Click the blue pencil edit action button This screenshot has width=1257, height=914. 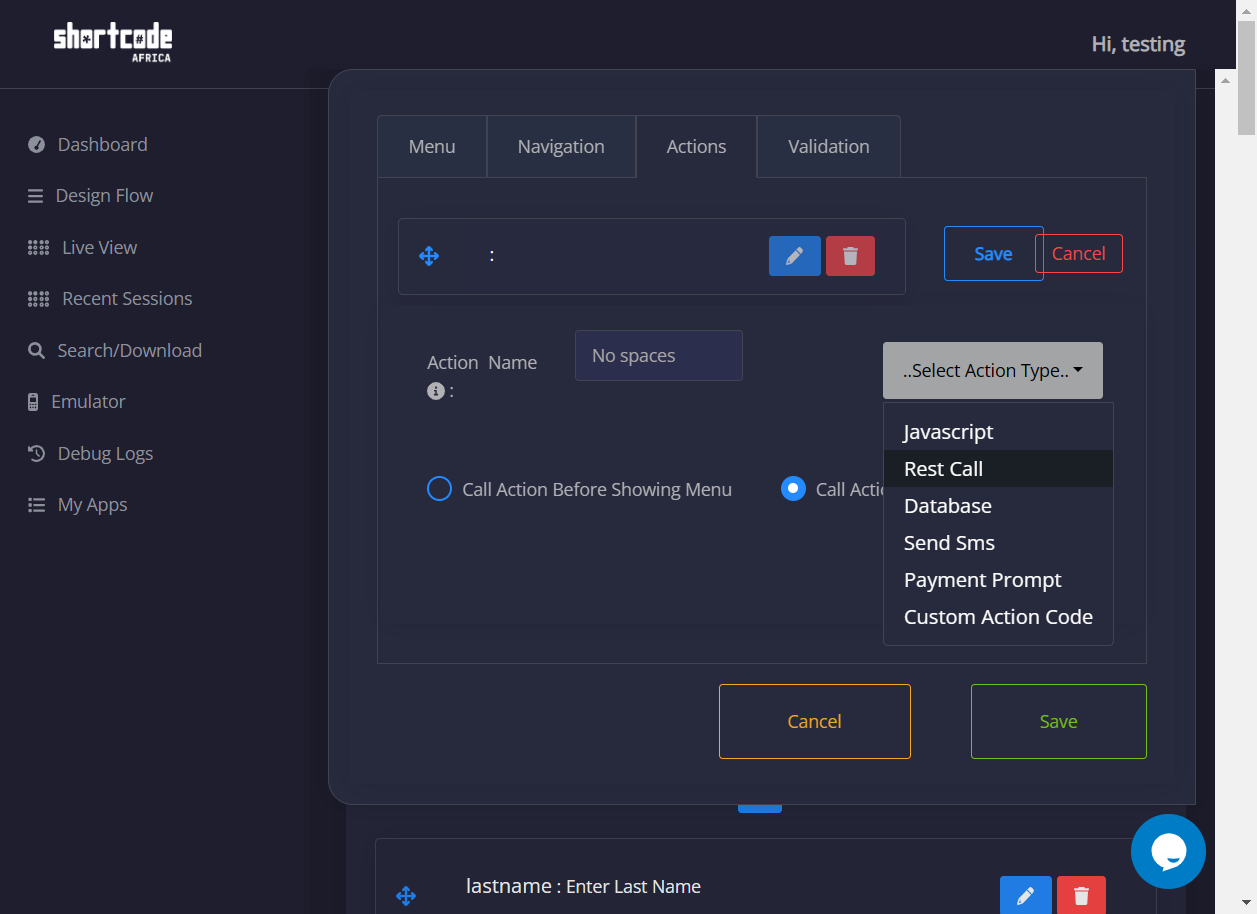point(795,256)
